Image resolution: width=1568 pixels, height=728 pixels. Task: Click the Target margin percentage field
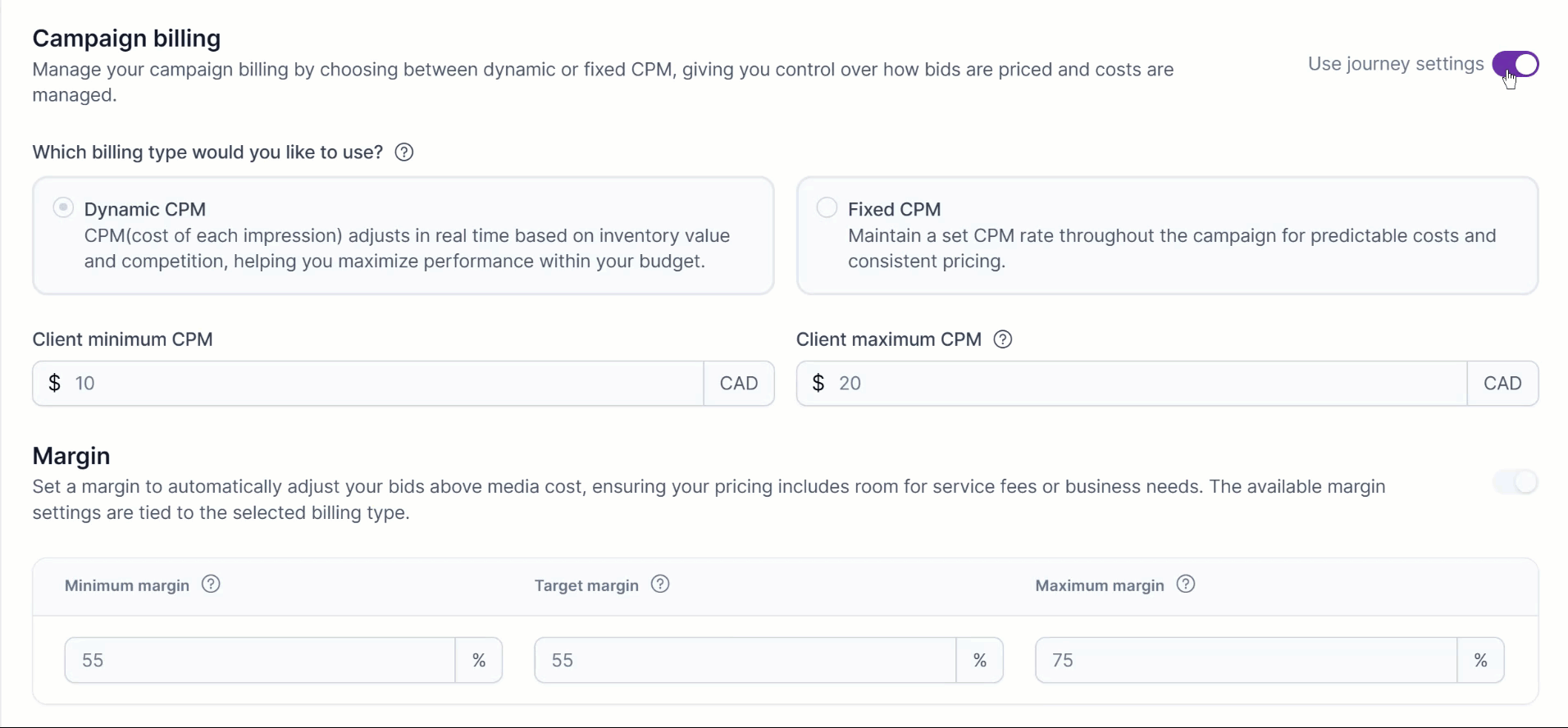746,661
